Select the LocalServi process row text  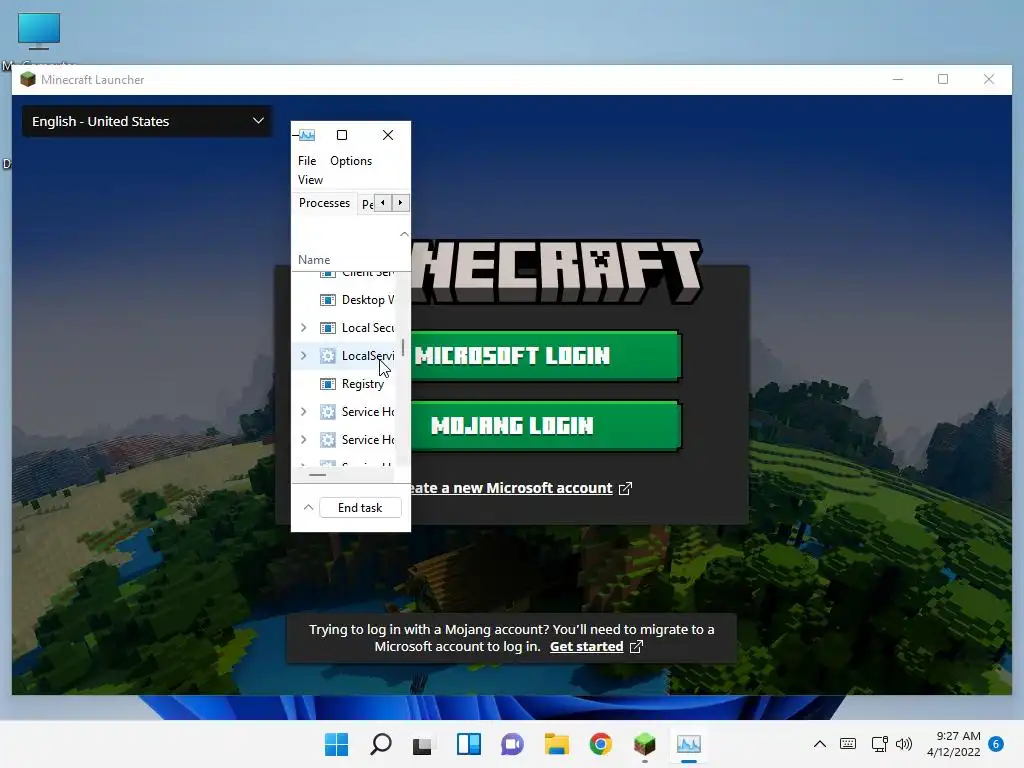tap(368, 356)
